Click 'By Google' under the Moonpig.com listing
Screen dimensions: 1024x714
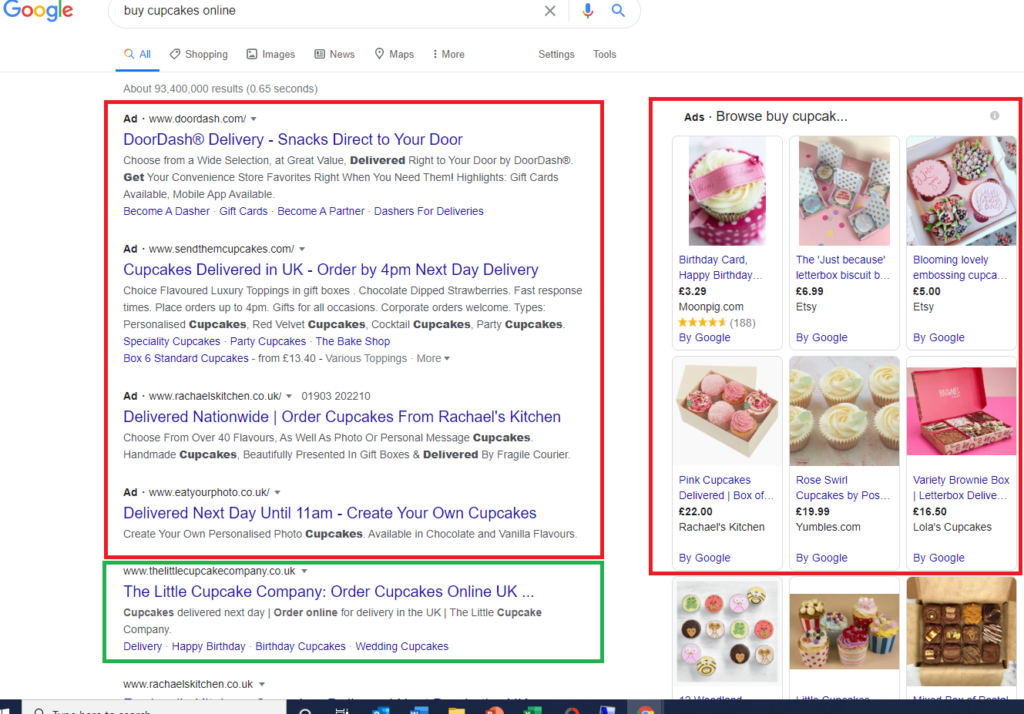tap(704, 337)
